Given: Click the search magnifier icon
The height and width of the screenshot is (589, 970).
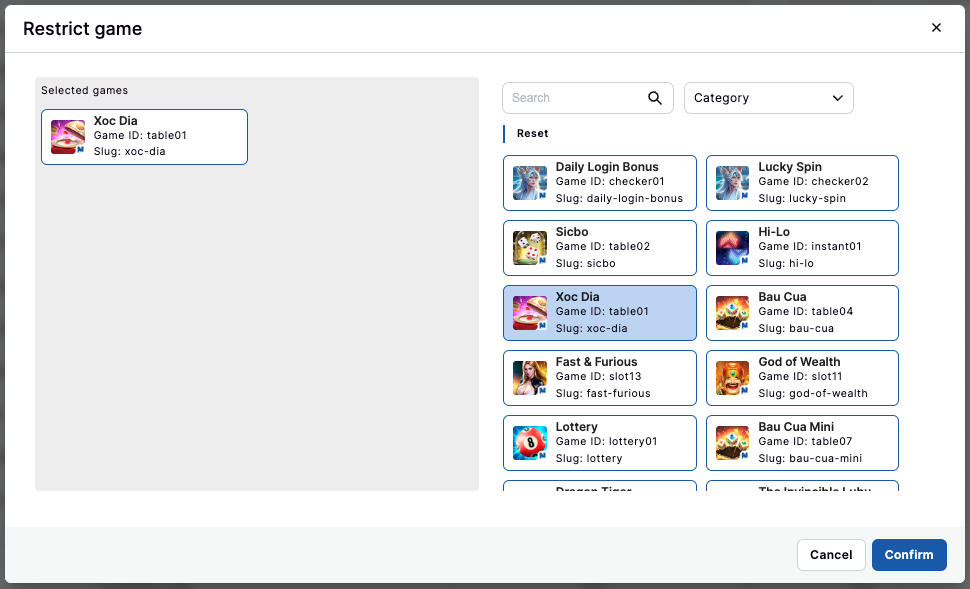Looking at the screenshot, I should pyautogui.click(x=655, y=98).
